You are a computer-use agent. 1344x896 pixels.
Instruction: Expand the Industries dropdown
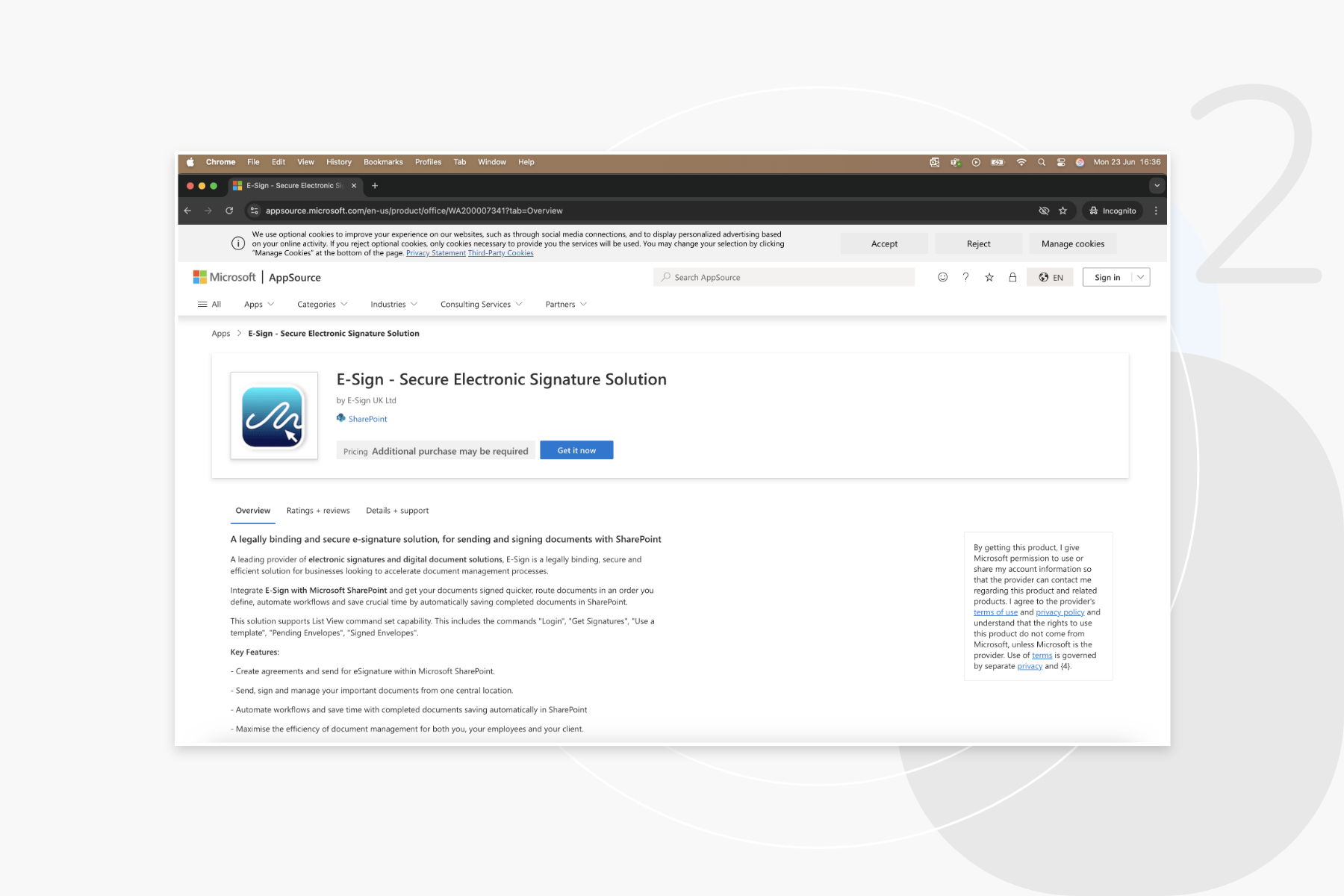(x=394, y=305)
